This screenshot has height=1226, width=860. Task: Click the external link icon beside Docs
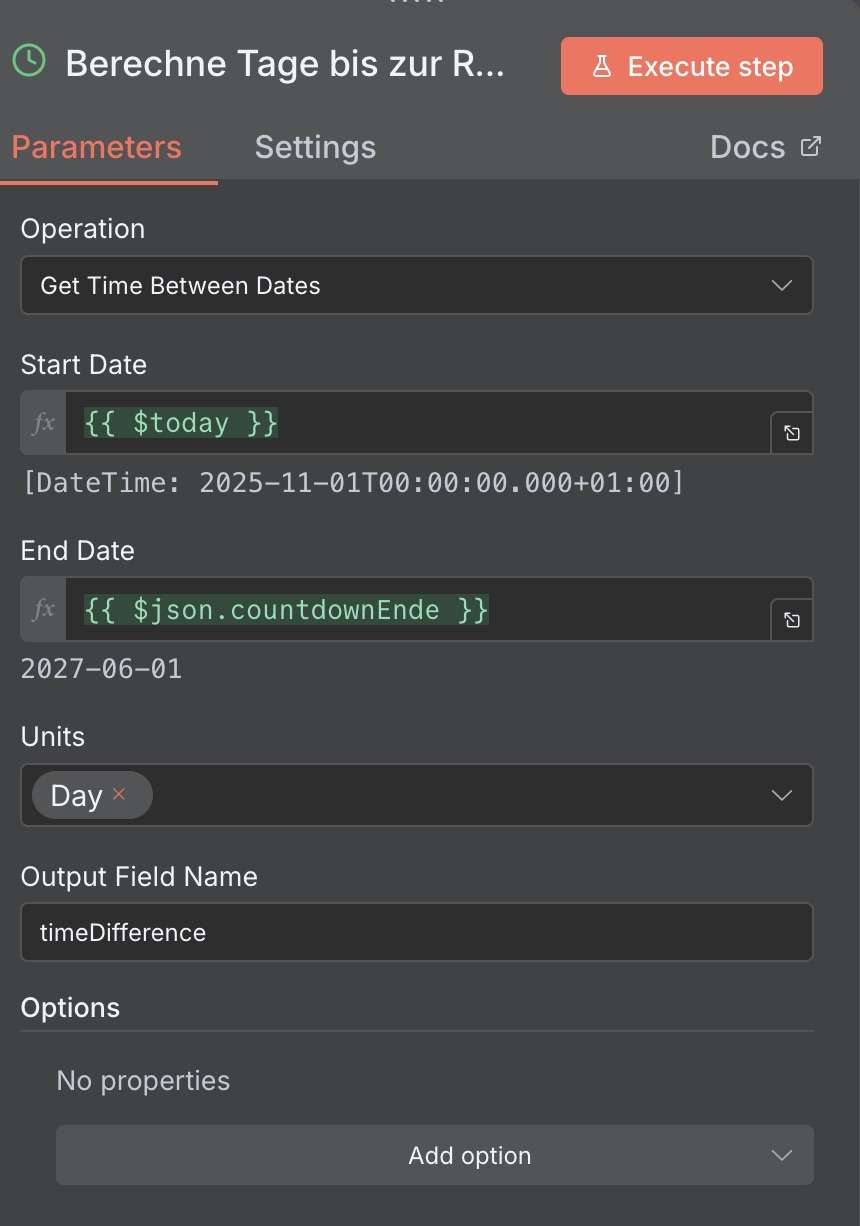pos(811,146)
